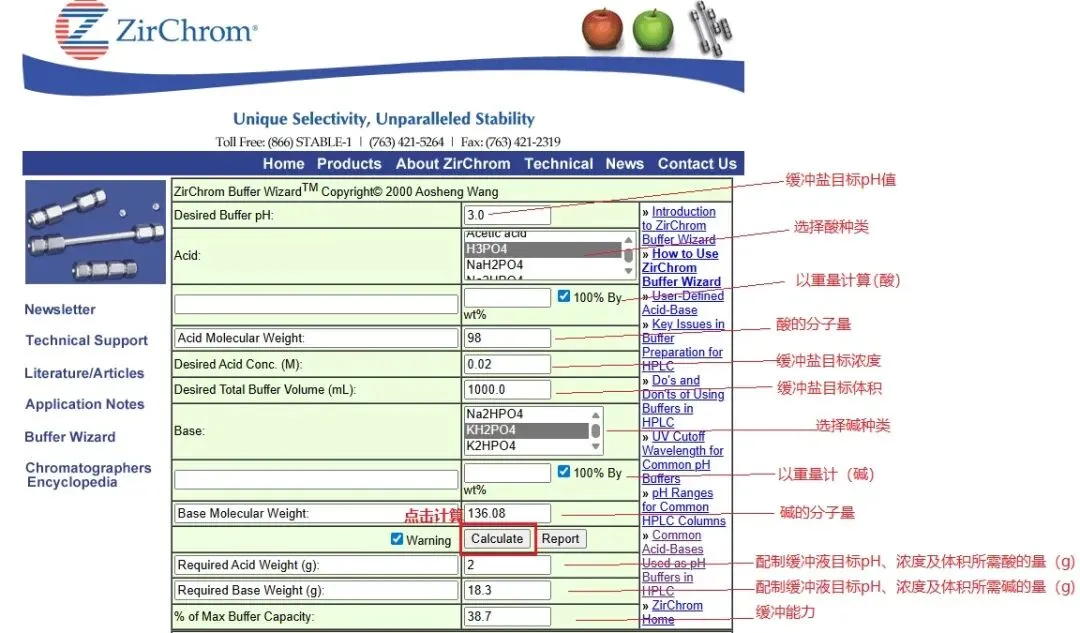This screenshot has height=633, width=1080.
Task: Click the user-defined base name field
Action: (x=316, y=479)
